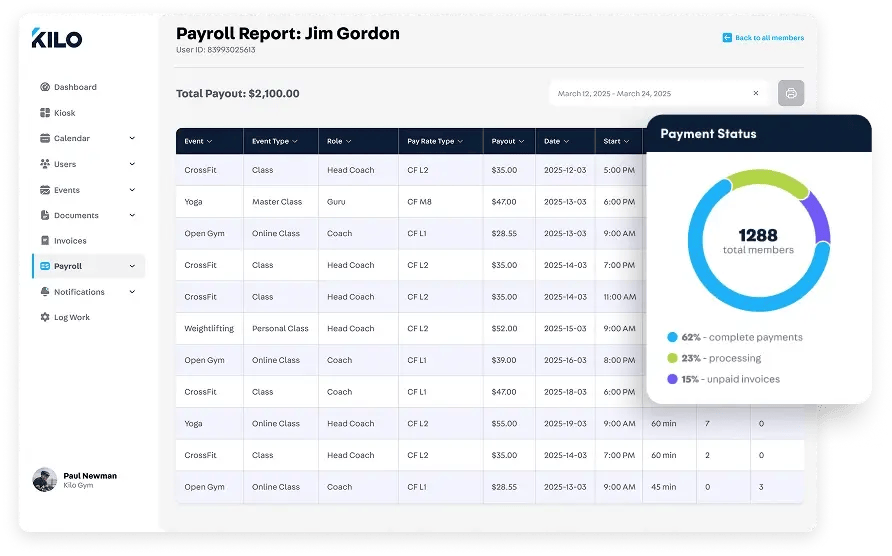Click the Kiosk icon in sidebar

click(x=45, y=113)
